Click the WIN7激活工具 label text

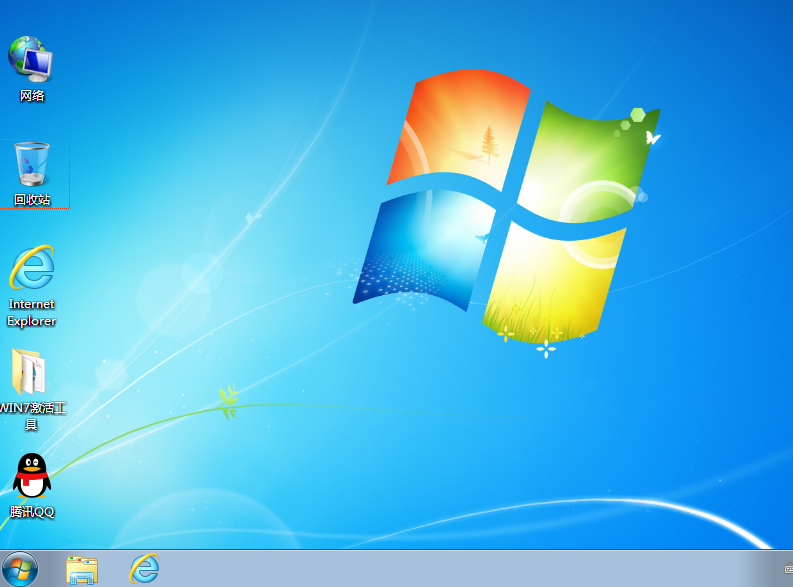[32, 416]
